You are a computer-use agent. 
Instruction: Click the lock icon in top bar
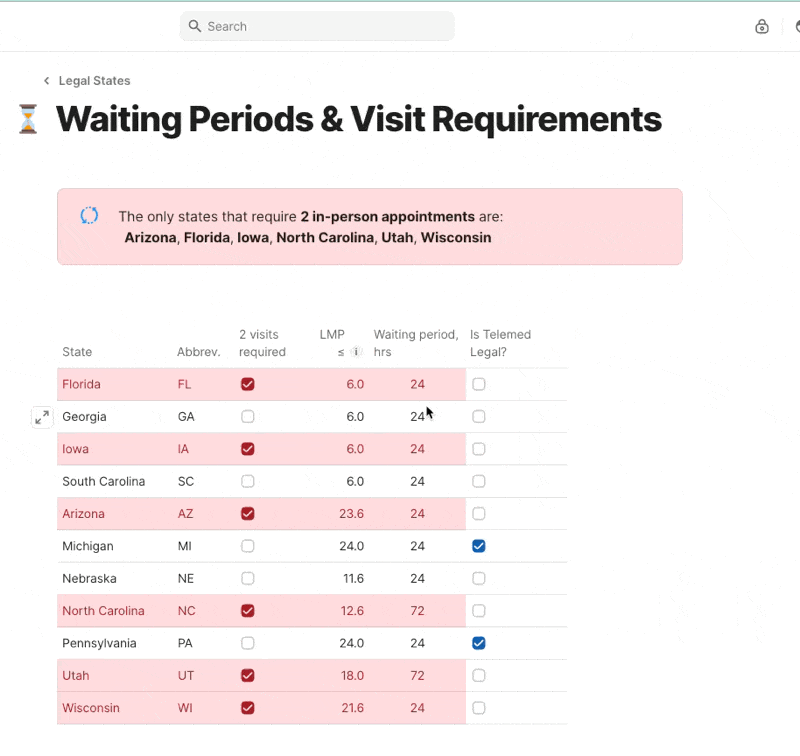click(x=762, y=27)
